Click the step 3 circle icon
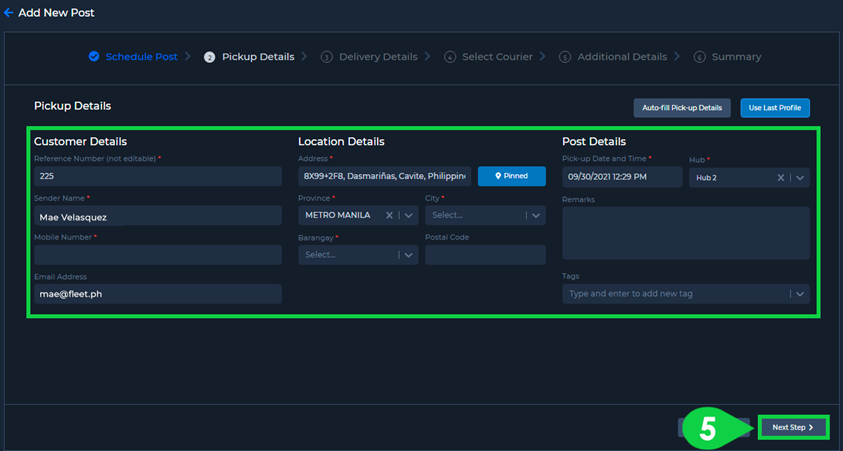The width and height of the screenshot is (843, 451). click(326, 57)
